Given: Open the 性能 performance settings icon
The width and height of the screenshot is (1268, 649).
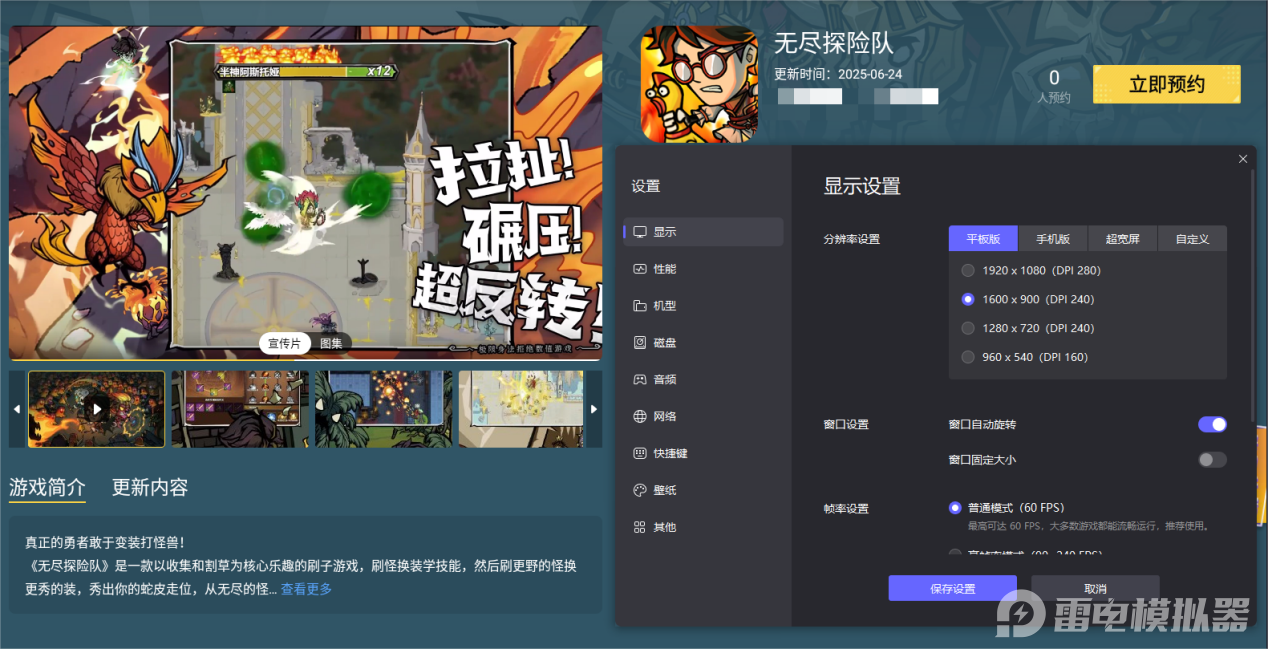Looking at the screenshot, I should tap(640, 269).
